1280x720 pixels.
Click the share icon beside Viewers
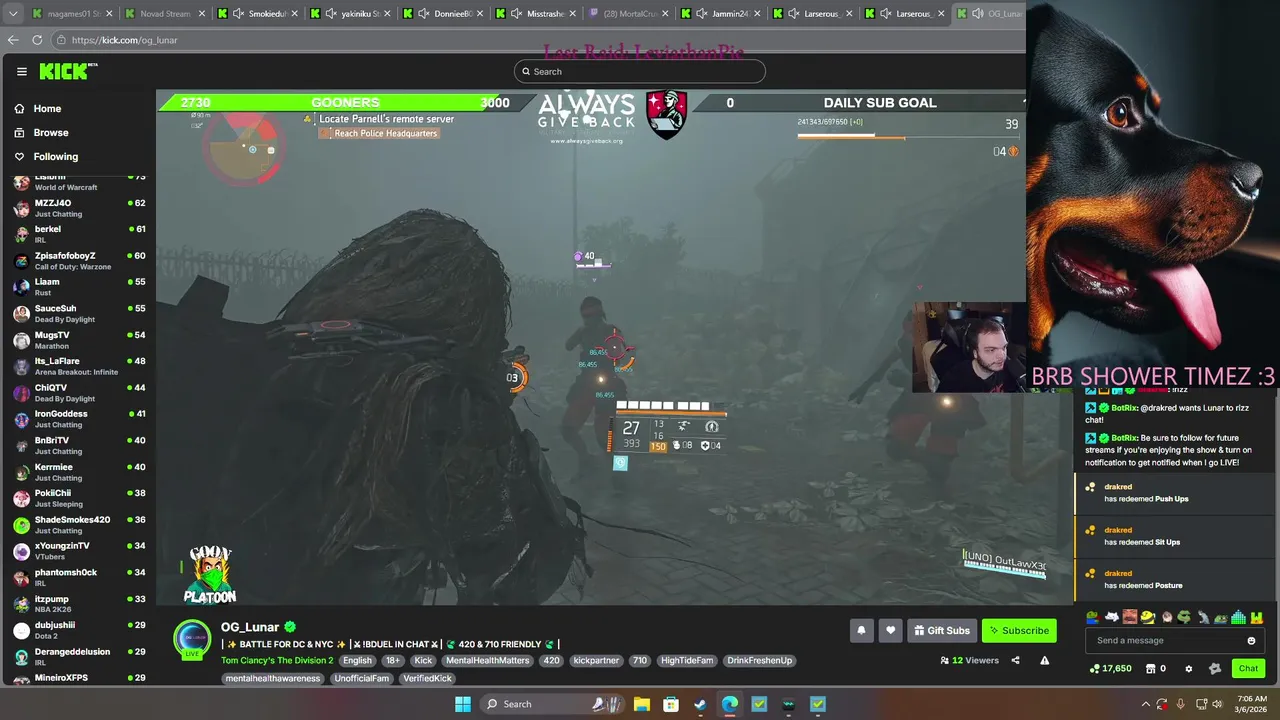[x=1015, y=660]
